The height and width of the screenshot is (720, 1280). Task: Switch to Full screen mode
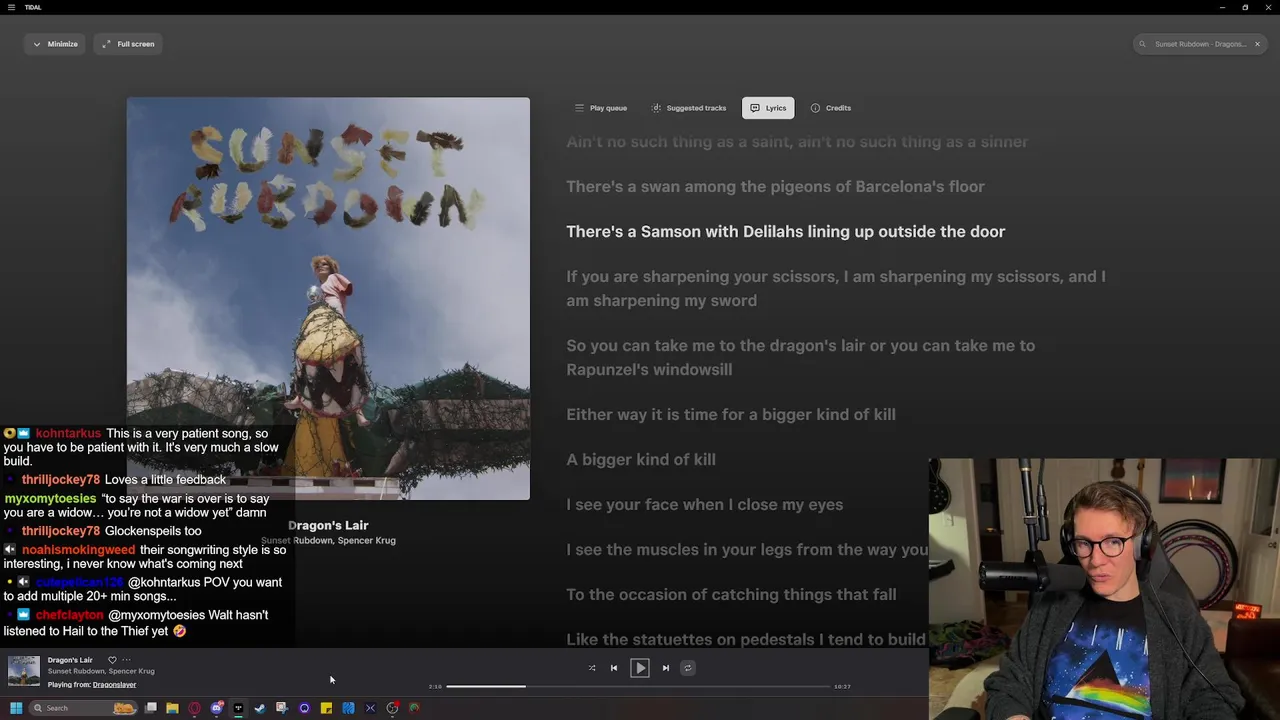[x=128, y=44]
